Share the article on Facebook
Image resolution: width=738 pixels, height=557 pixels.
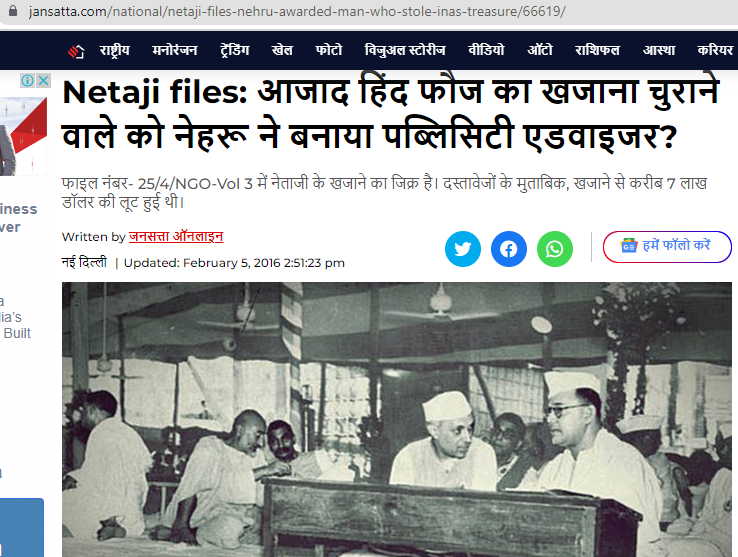[x=509, y=249]
